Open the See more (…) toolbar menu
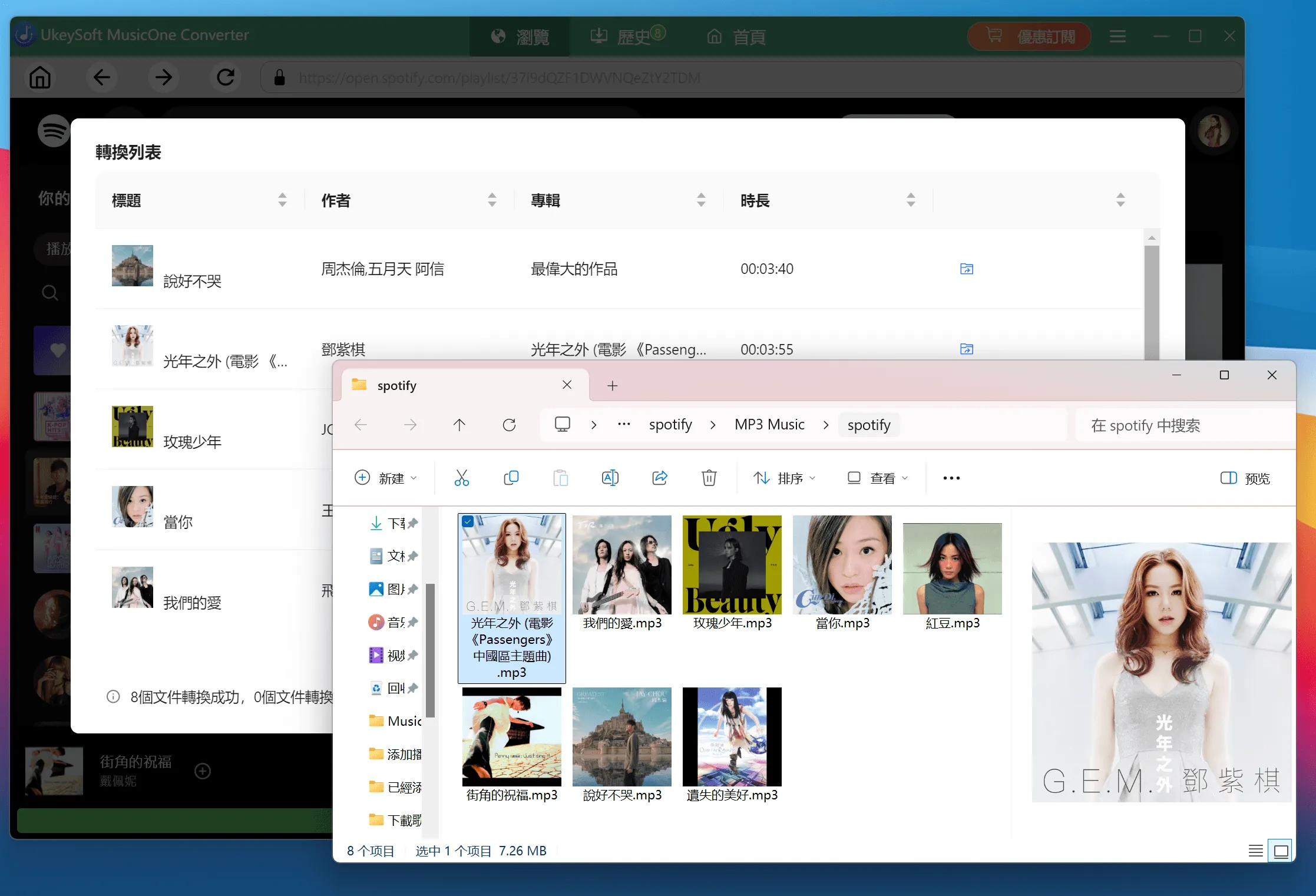 tap(951, 478)
